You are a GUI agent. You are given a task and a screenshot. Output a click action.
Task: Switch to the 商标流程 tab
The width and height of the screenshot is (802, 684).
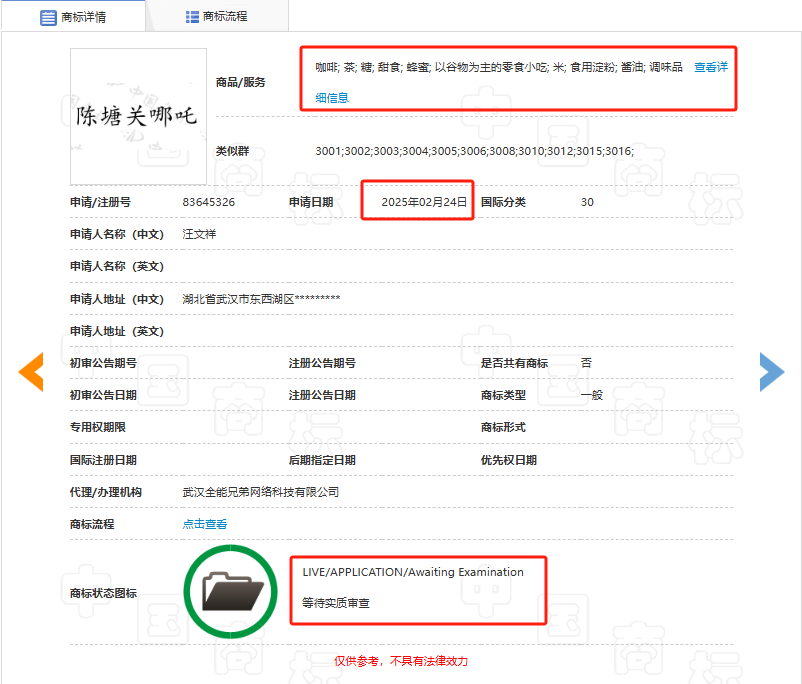pos(217,16)
